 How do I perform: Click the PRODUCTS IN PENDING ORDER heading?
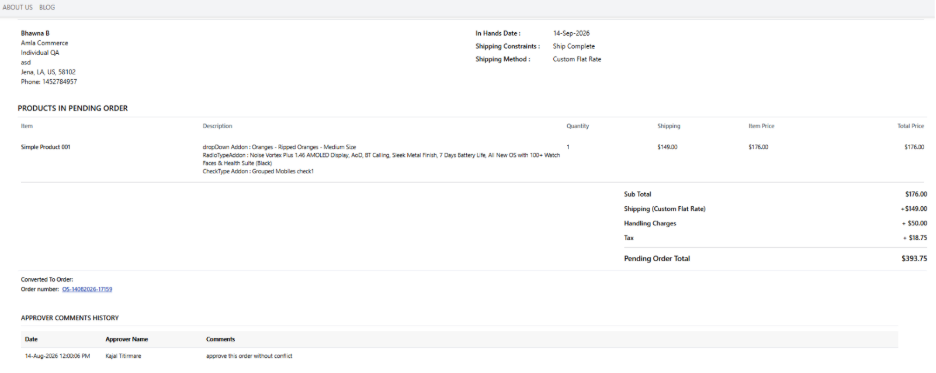coord(73,108)
